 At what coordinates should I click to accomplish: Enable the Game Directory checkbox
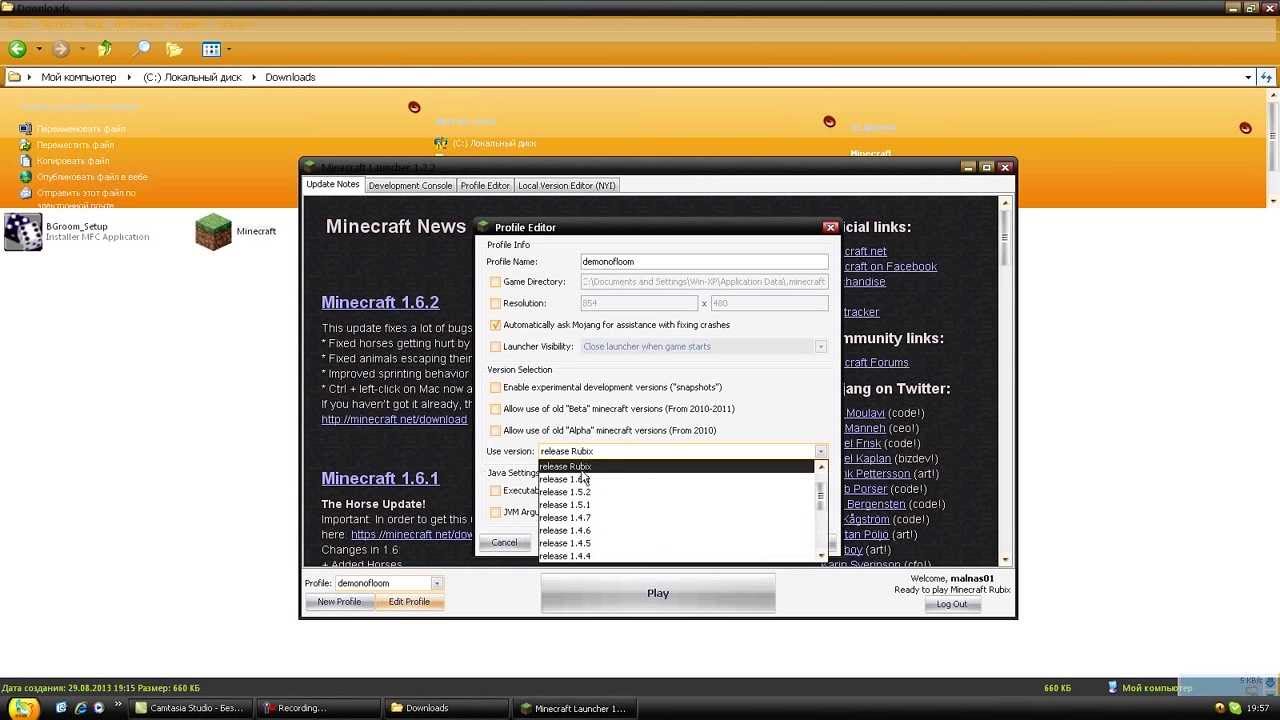tap(495, 282)
